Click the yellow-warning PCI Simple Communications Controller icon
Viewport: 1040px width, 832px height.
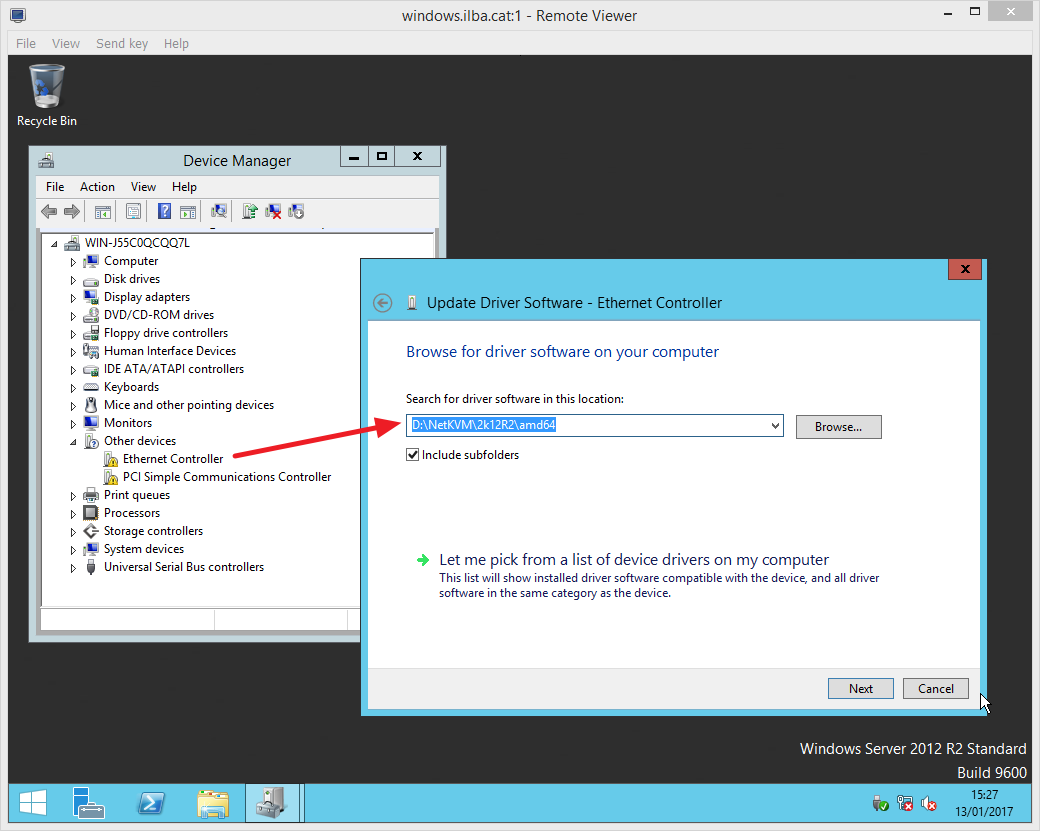coord(111,477)
